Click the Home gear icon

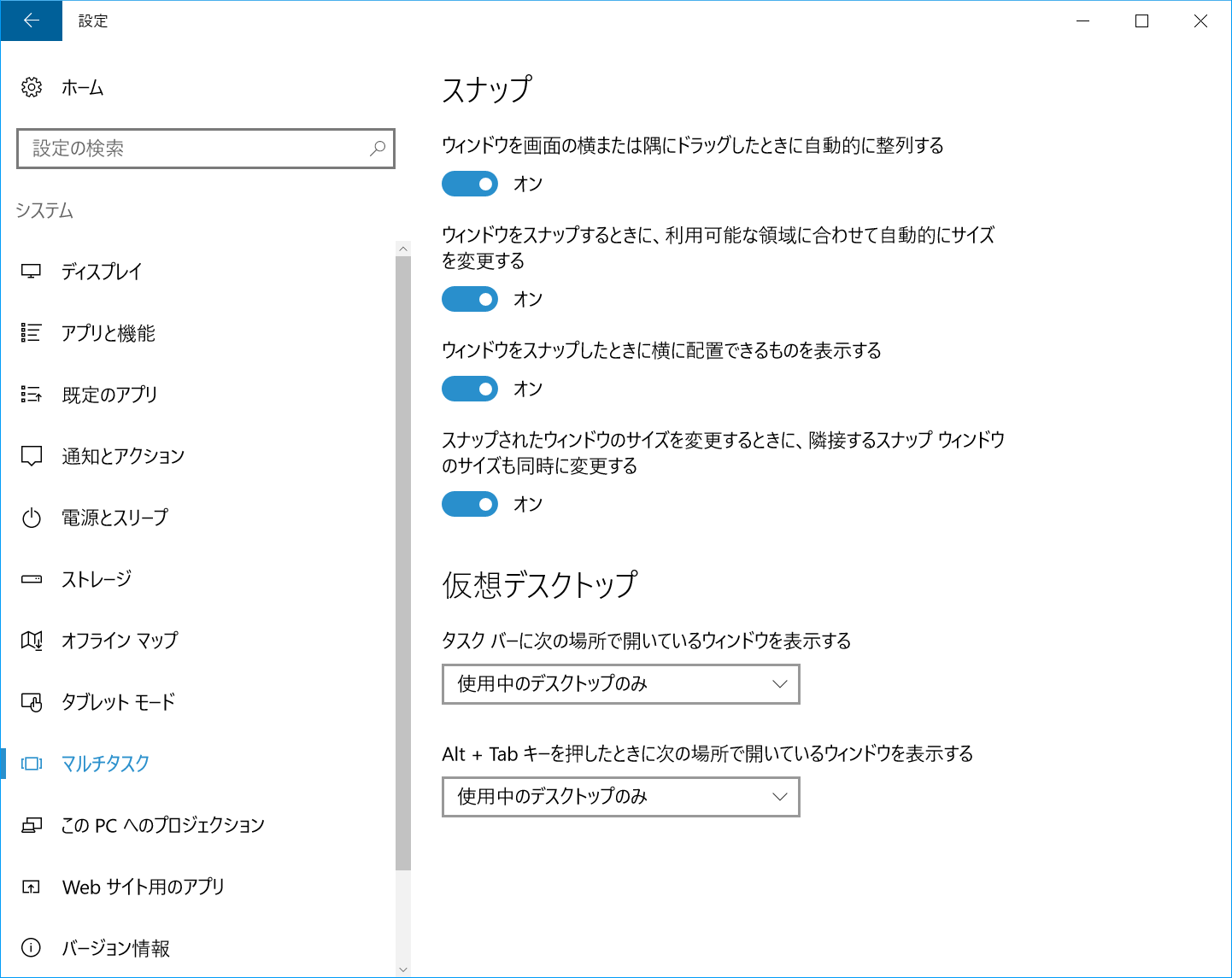32,87
